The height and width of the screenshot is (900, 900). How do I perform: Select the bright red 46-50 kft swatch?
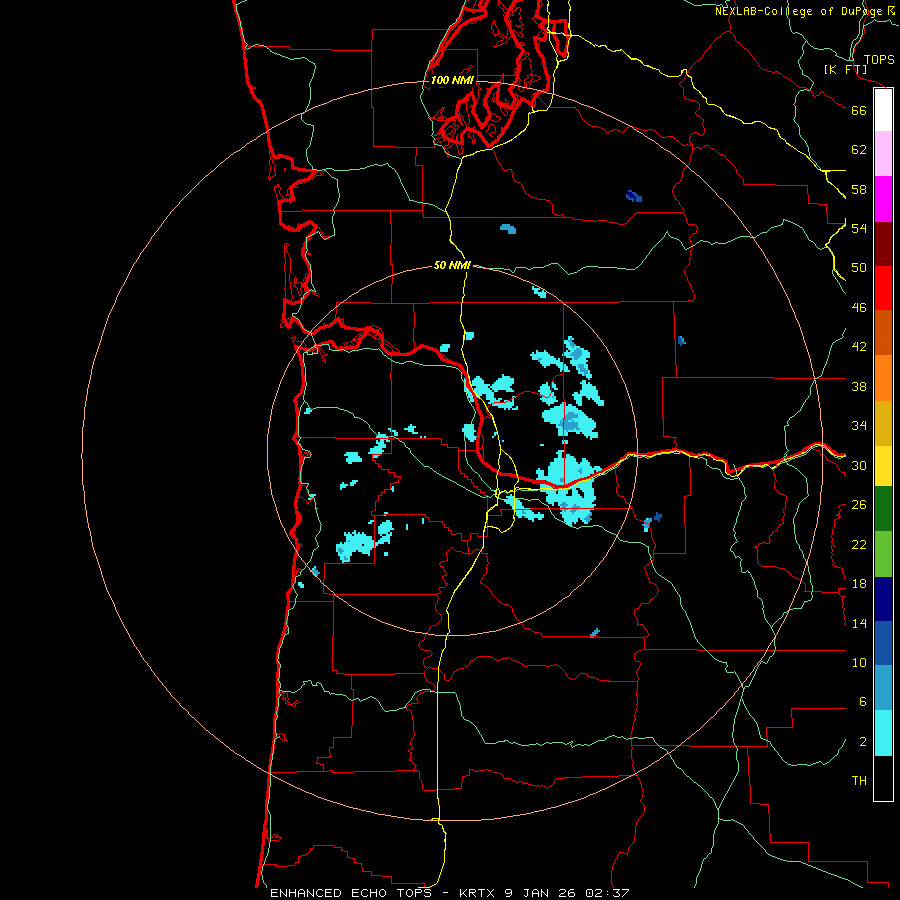(x=883, y=288)
